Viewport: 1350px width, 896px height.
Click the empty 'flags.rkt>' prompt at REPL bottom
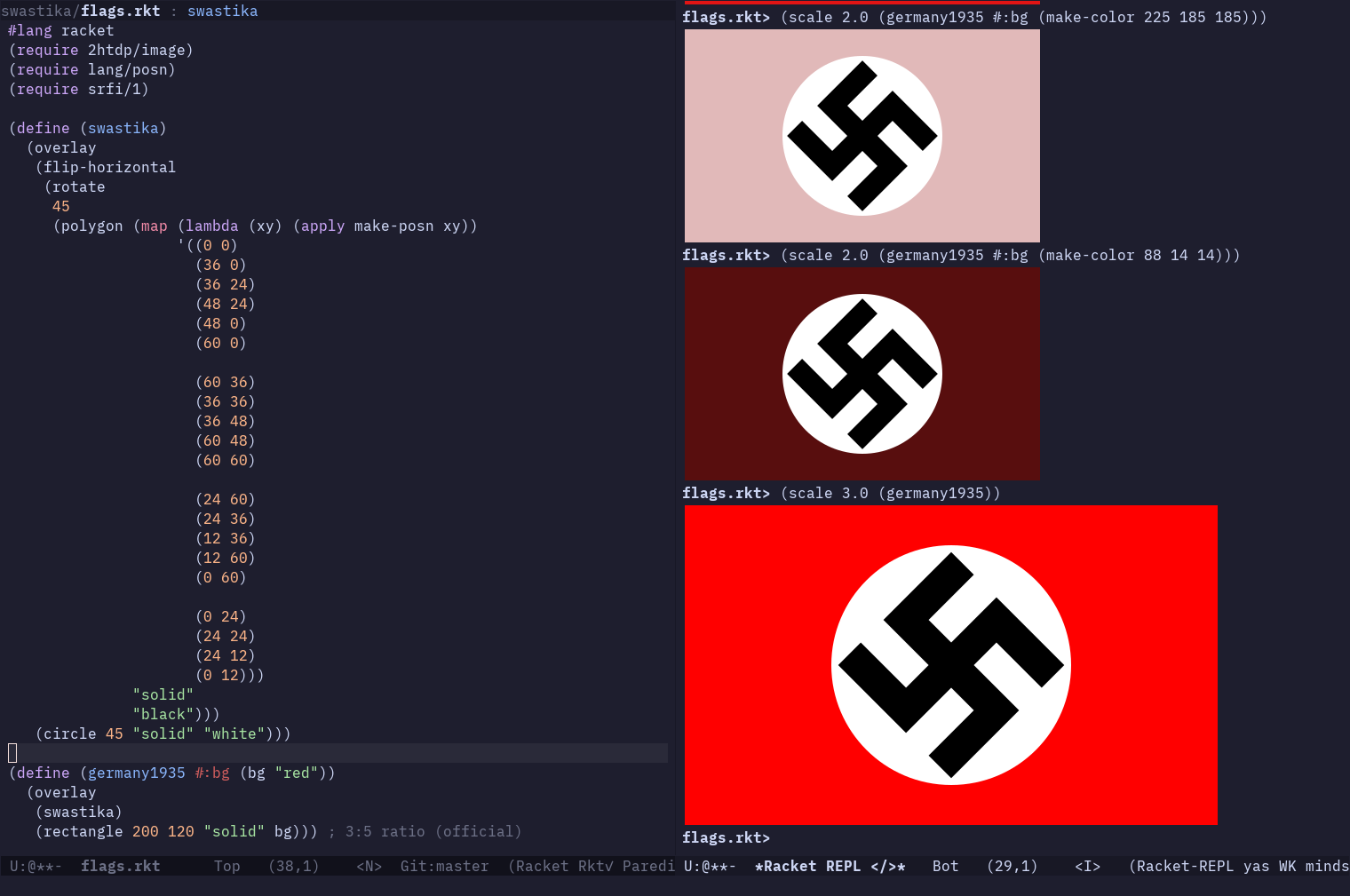click(727, 837)
